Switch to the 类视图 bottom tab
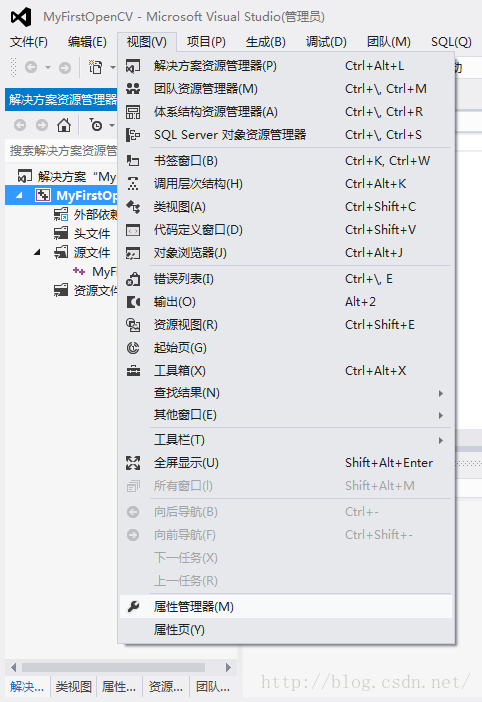 point(73,686)
